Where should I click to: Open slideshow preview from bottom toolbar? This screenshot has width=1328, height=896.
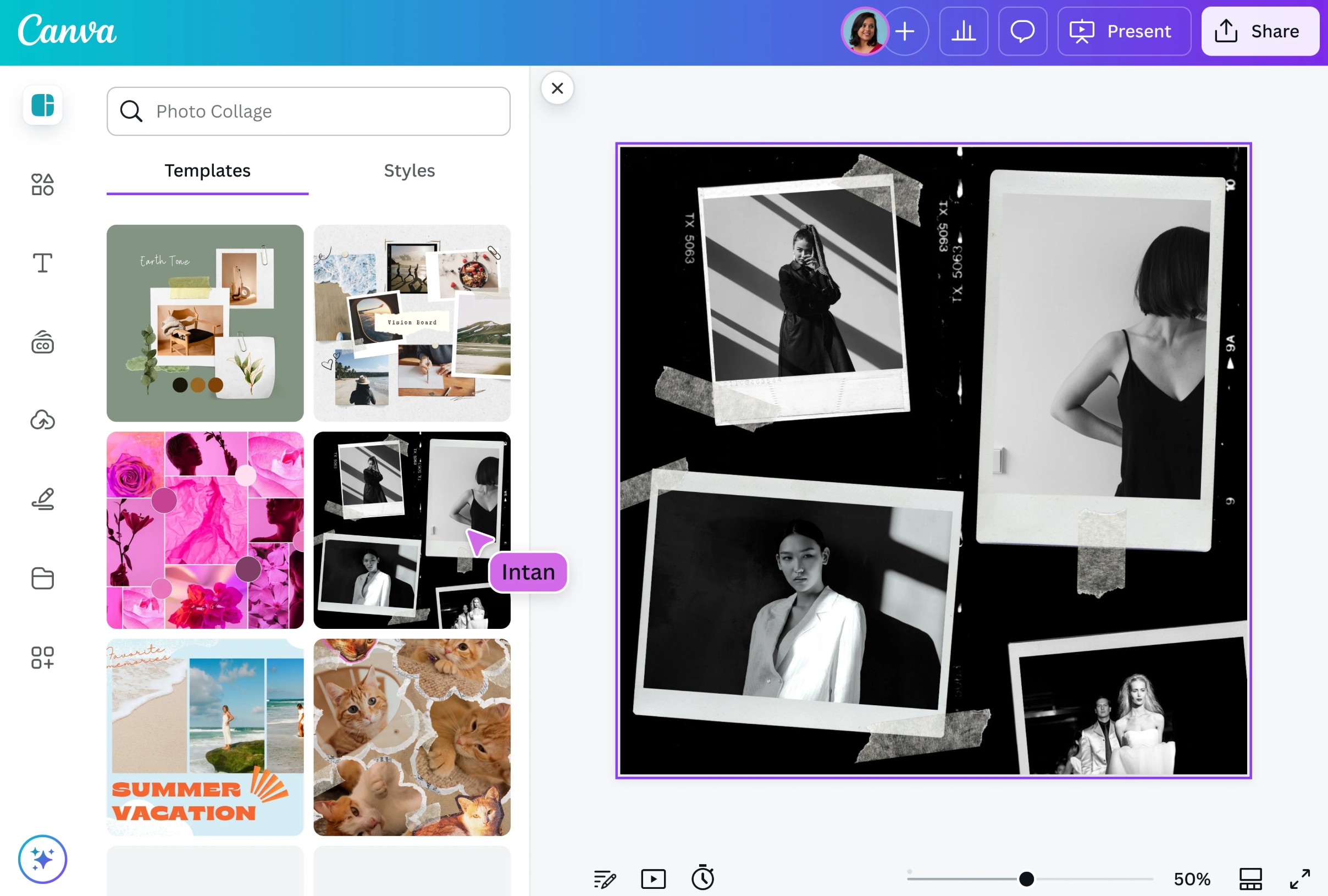(x=654, y=878)
